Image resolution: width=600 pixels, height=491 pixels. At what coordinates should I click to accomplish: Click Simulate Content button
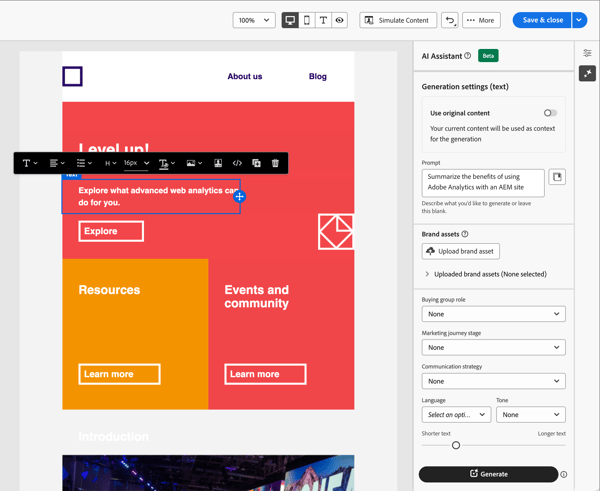pyautogui.click(x=398, y=20)
